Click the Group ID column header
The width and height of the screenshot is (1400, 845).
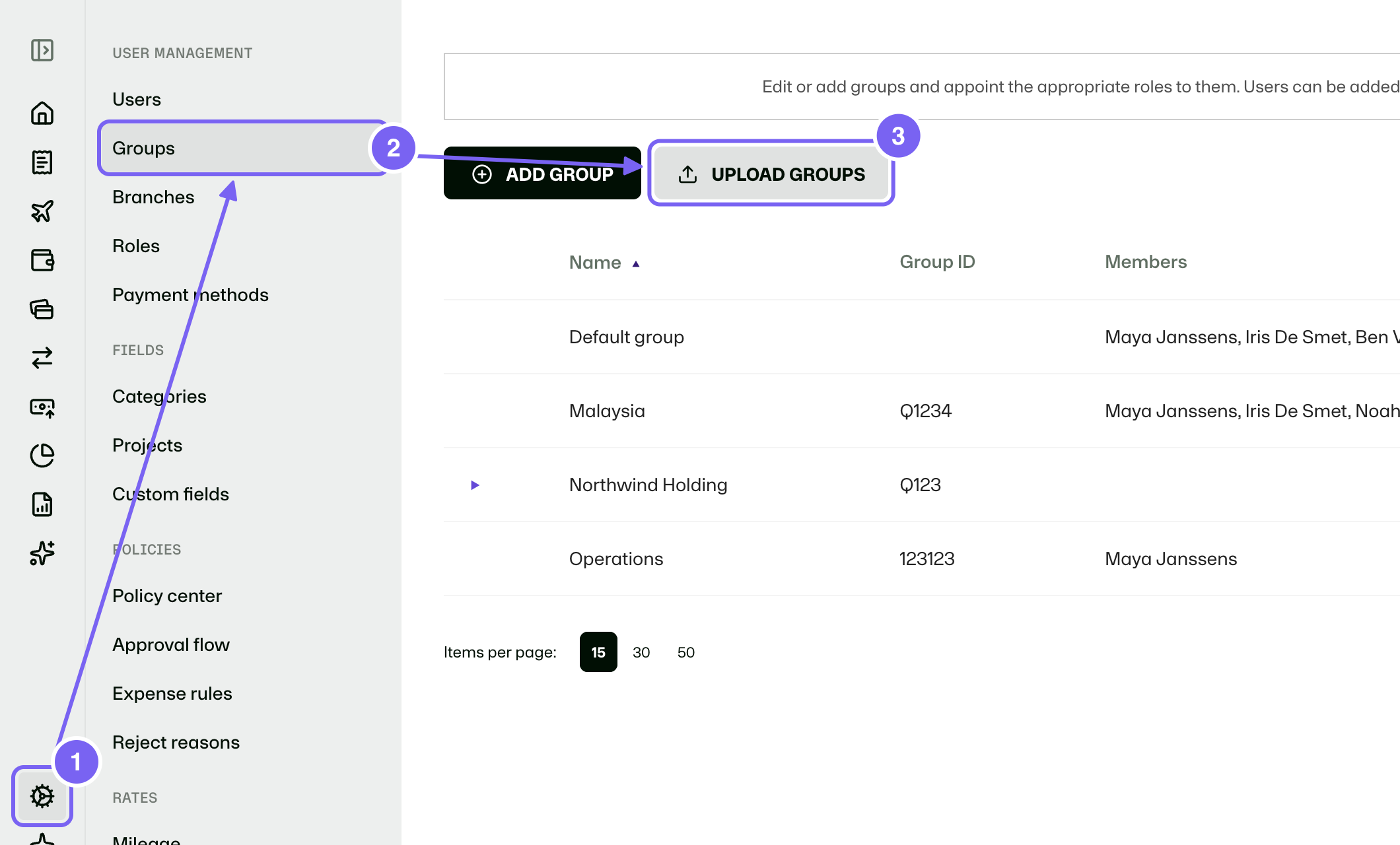pos(937,262)
